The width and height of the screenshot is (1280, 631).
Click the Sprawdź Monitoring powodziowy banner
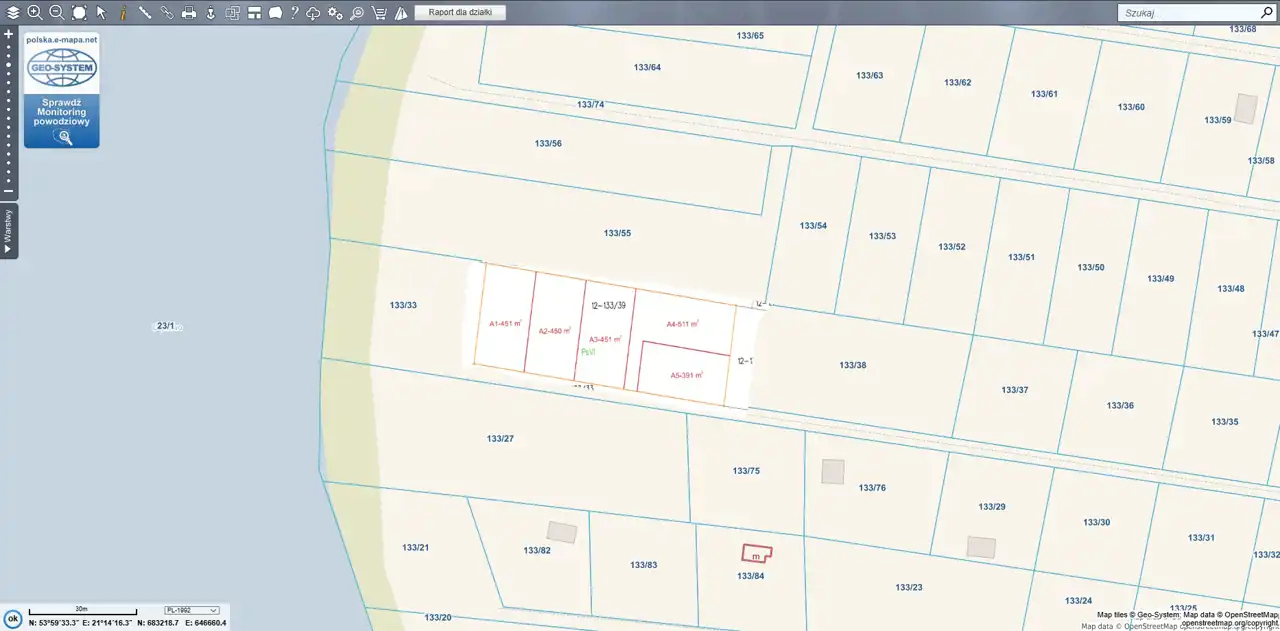point(62,121)
